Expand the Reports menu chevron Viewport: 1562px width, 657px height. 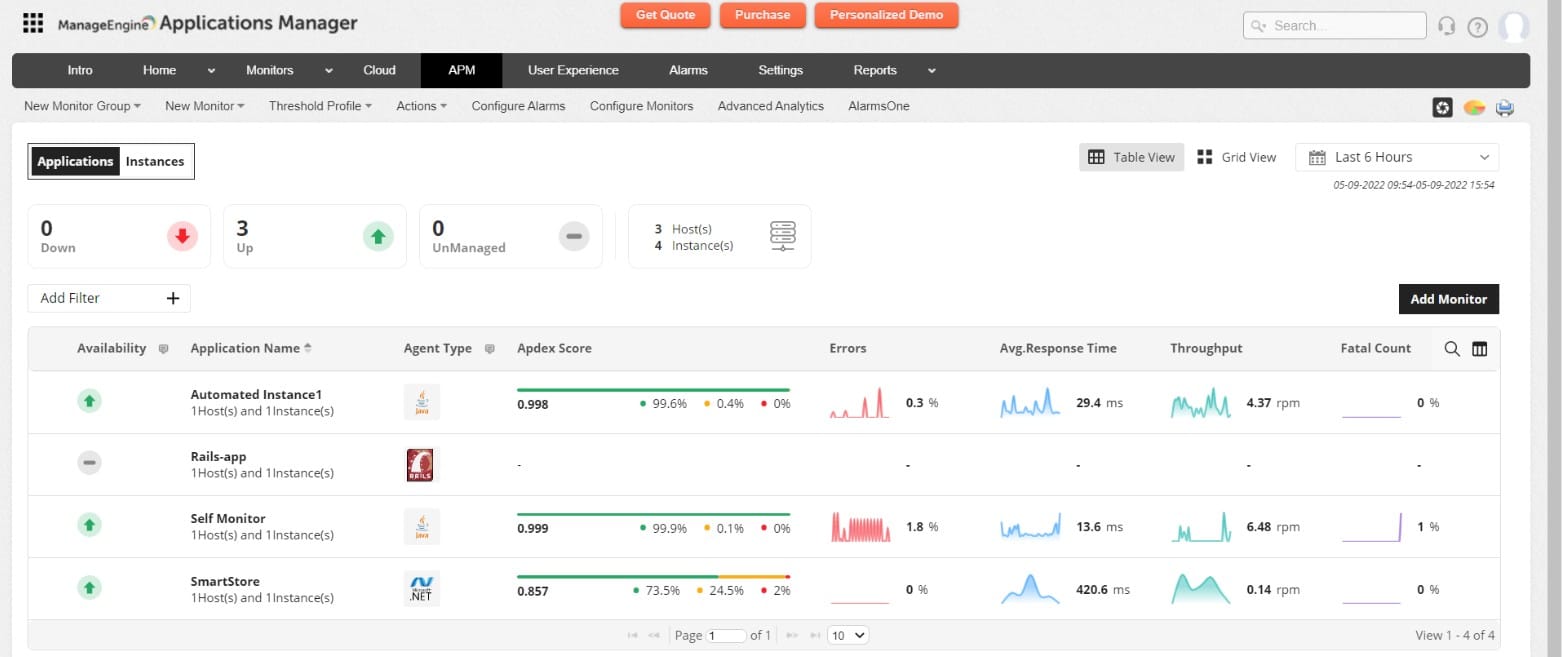click(x=931, y=70)
